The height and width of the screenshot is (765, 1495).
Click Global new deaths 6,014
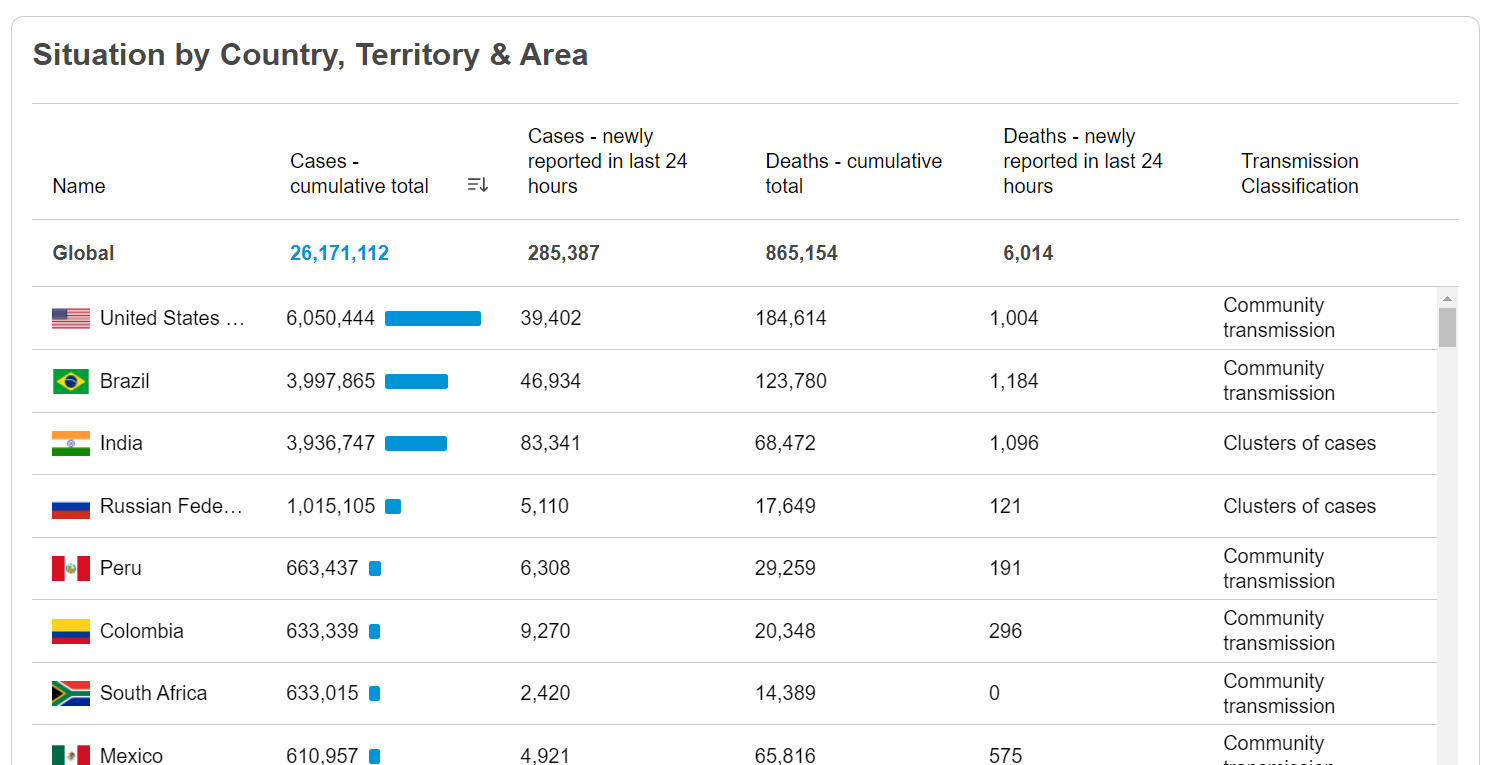(1028, 253)
